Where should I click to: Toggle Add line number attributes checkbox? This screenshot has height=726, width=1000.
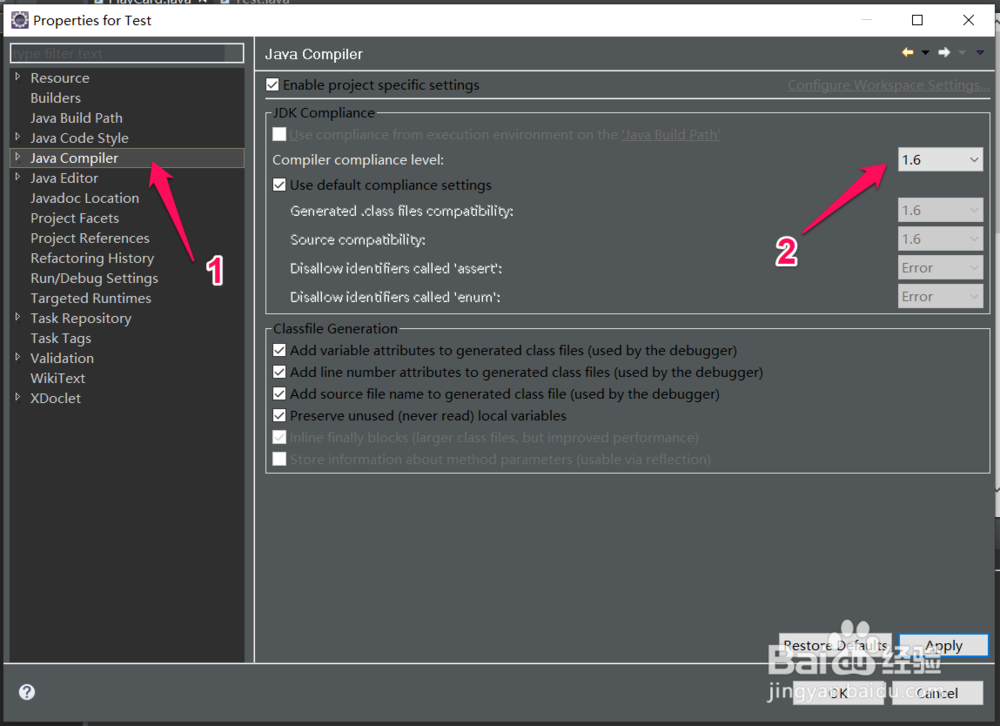[279, 372]
